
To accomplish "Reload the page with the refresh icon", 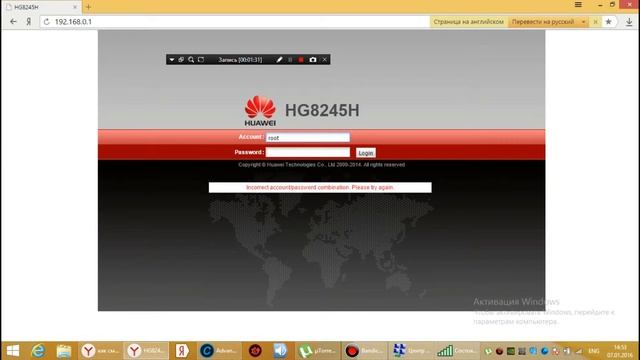I will [47, 22].
